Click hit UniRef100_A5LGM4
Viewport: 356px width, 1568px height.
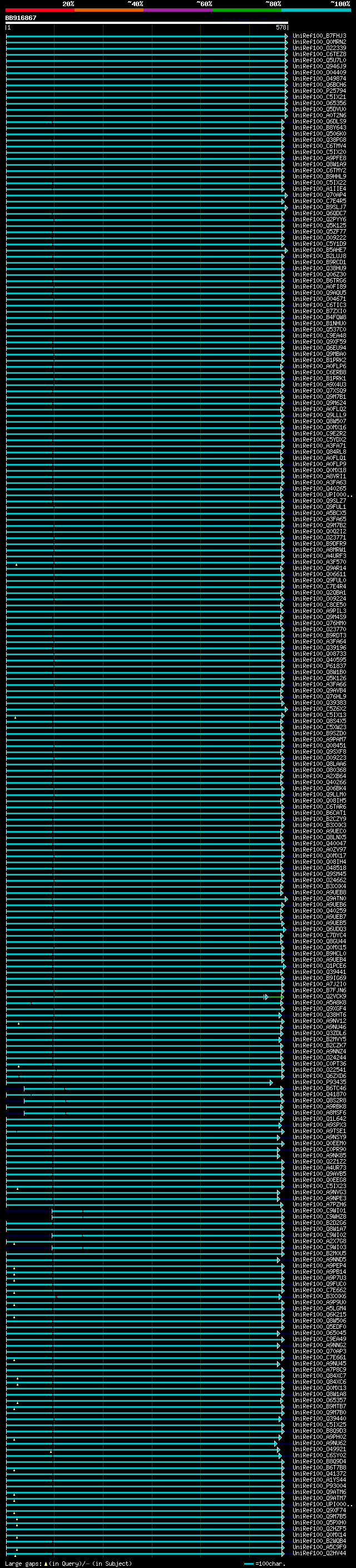[x=319, y=1309]
